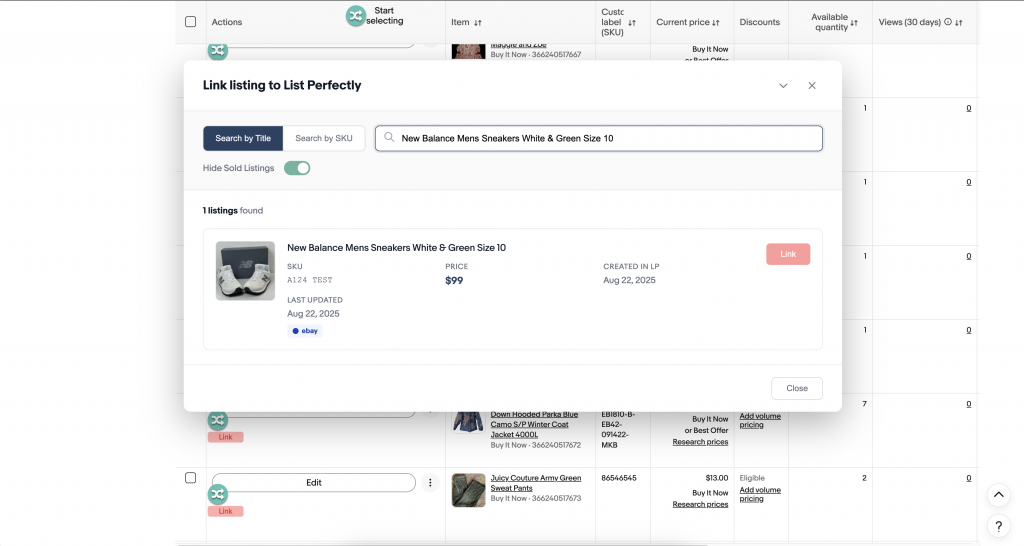Screen dimensions: 1024x546
Task: Switch to Search by SKU tab
Action: coord(324,138)
